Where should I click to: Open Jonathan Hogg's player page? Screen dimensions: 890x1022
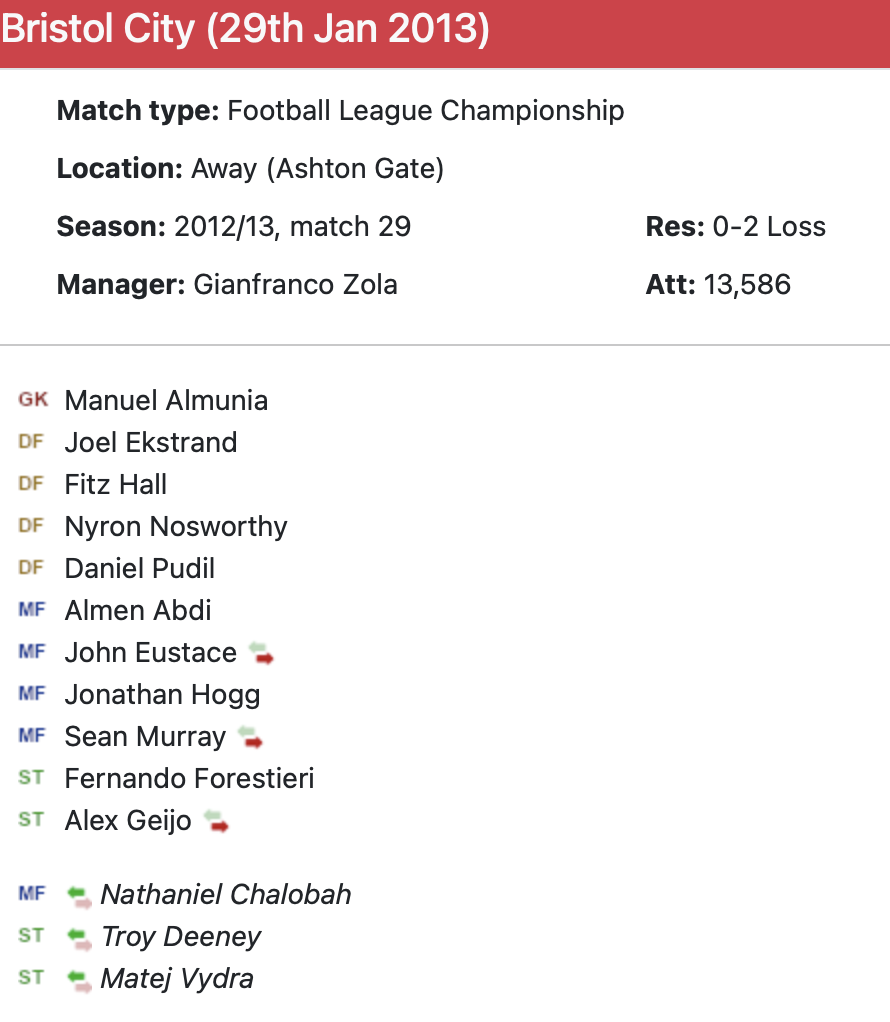pyautogui.click(x=162, y=695)
